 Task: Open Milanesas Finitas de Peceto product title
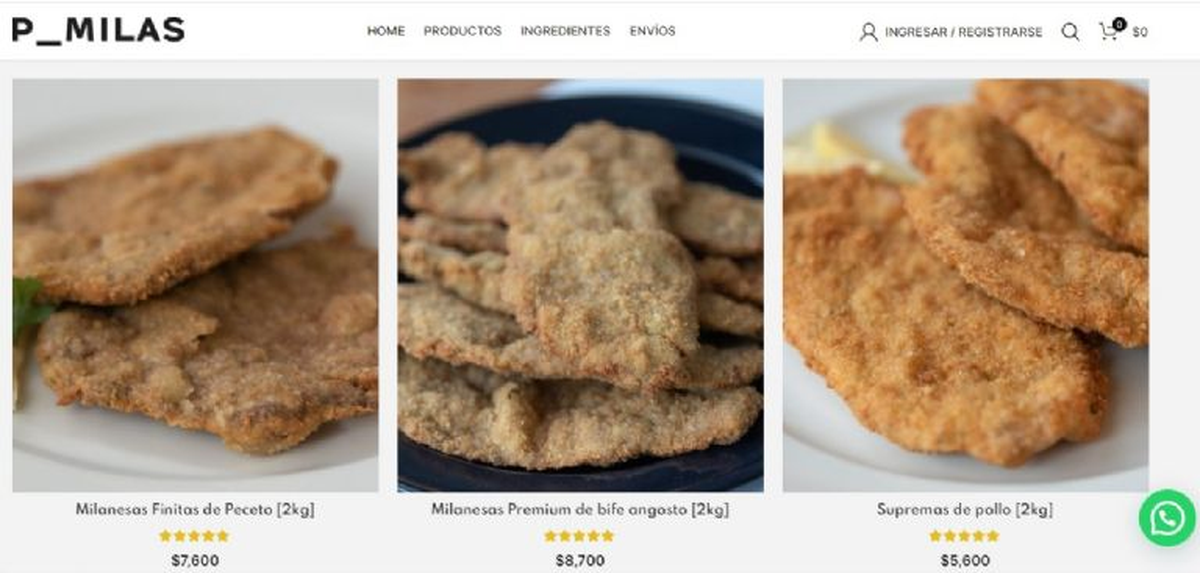195,509
